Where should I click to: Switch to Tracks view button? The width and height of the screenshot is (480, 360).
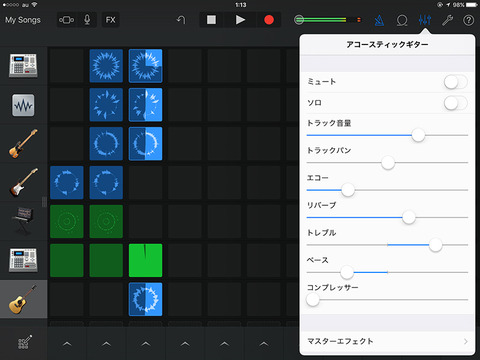(66, 20)
